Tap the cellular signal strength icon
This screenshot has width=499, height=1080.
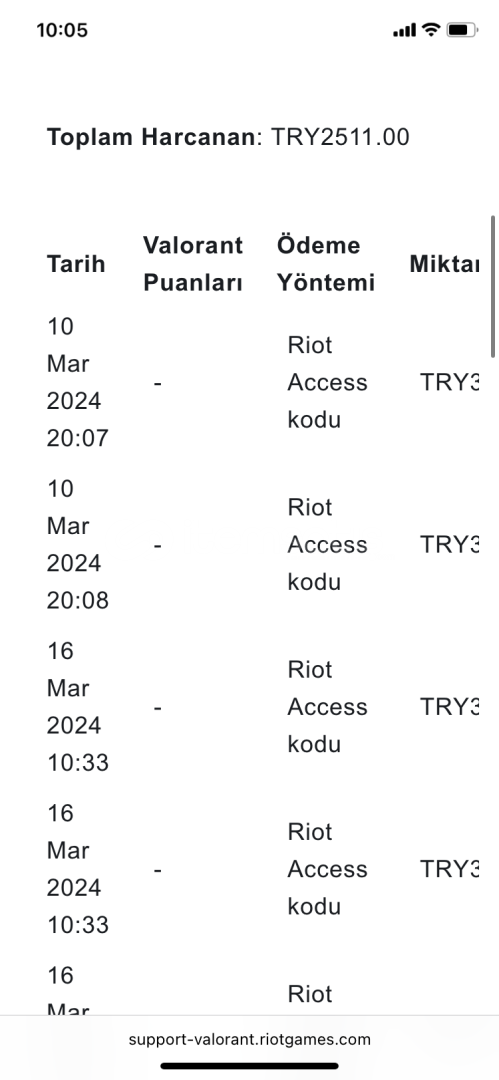405,30
